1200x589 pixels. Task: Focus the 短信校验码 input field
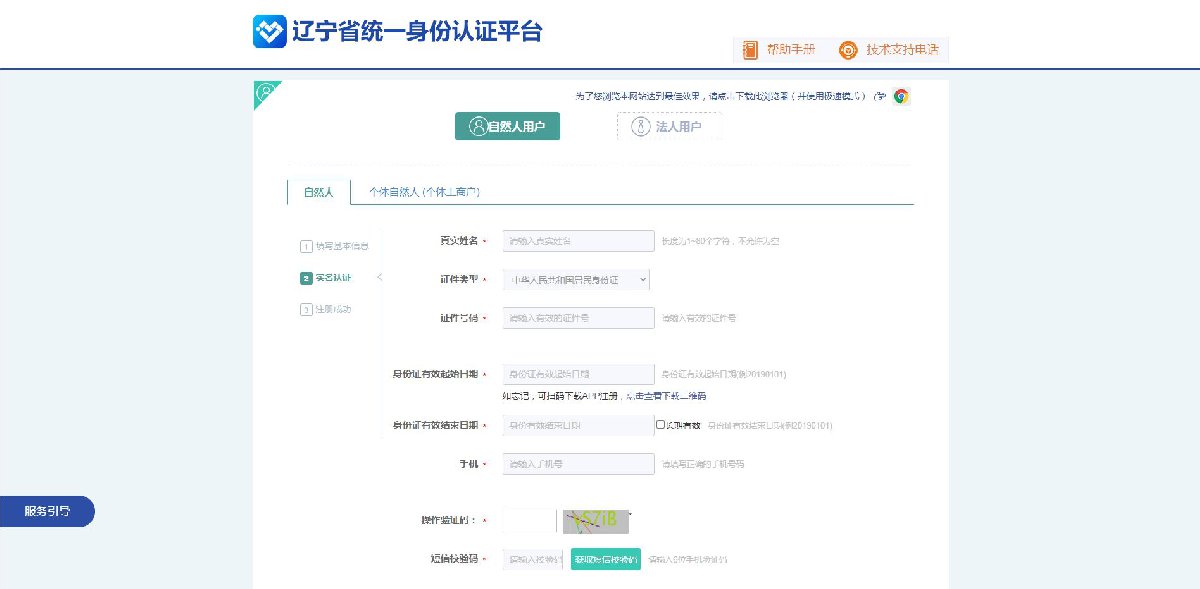tap(533, 559)
